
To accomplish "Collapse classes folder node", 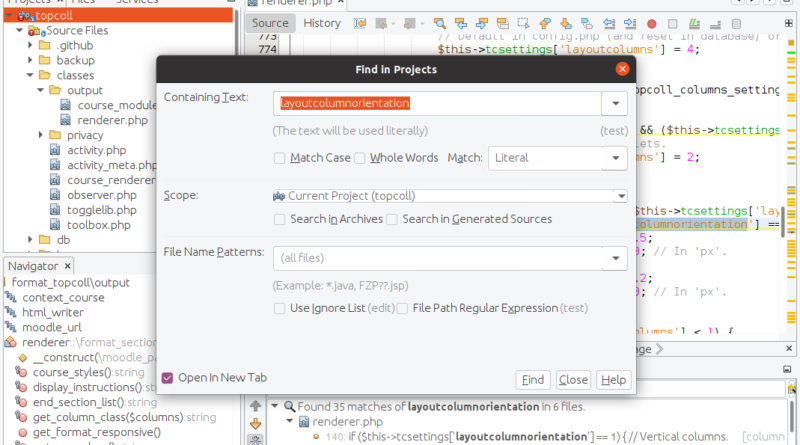I will [x=30, y=75].
